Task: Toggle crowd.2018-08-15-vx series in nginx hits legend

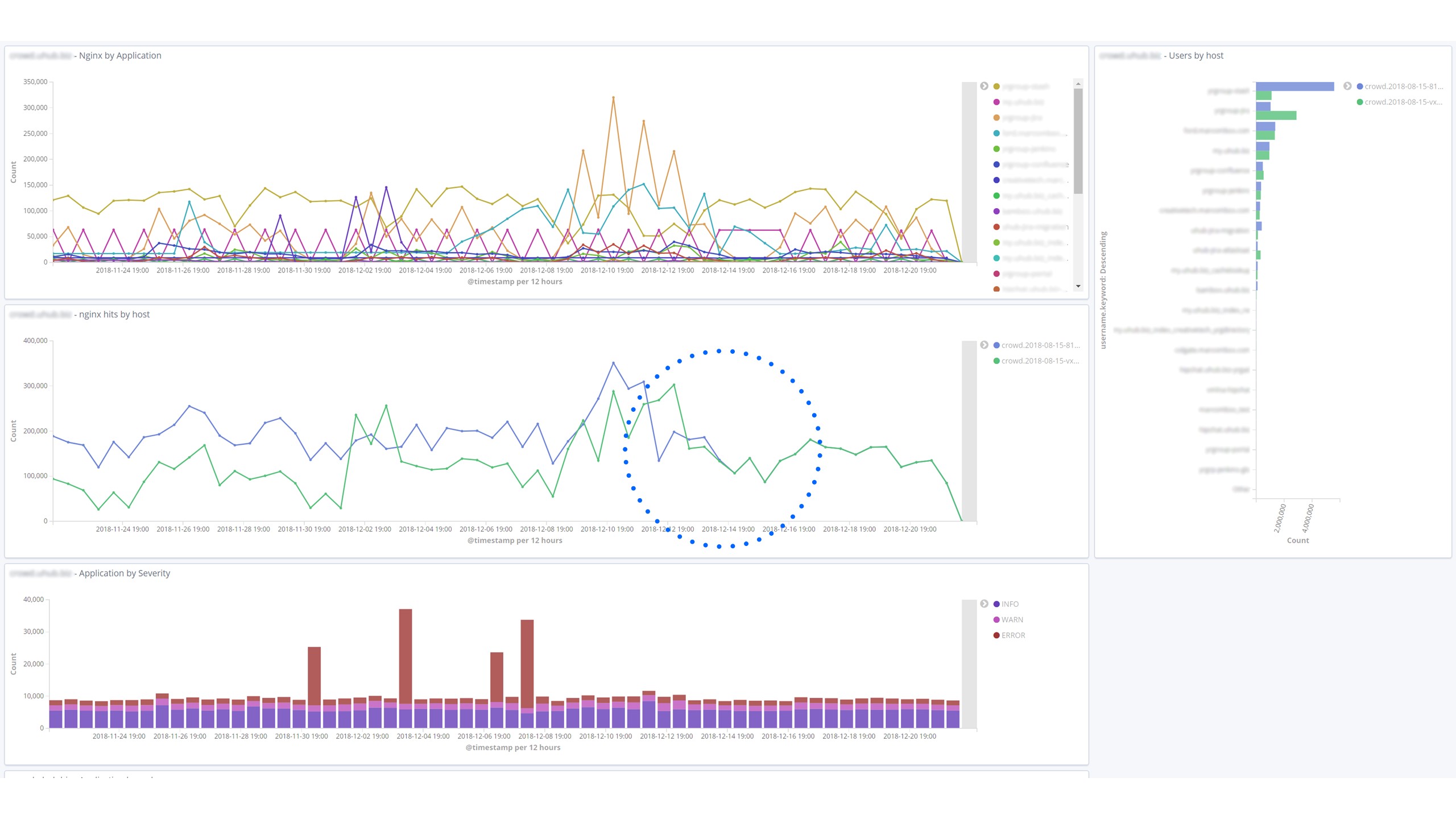Action: [x=1036, y=361]
